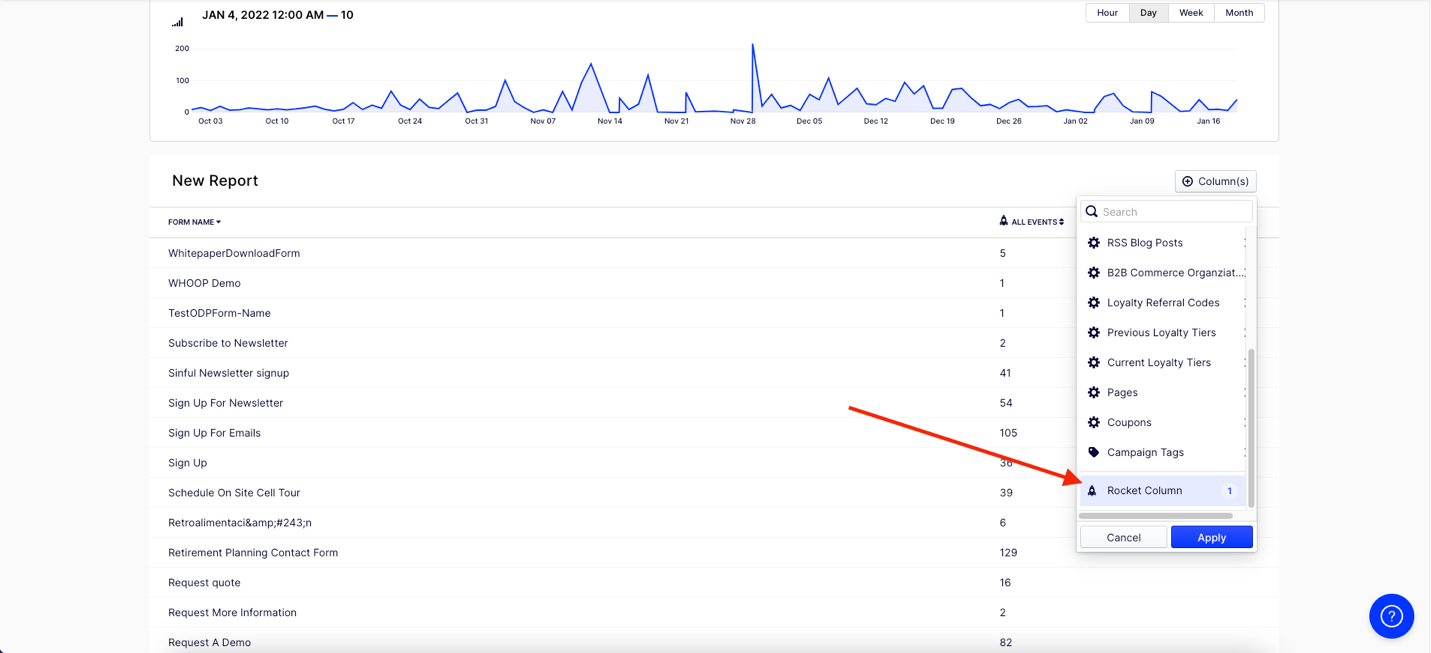This screenshot has width=1431, height=653.
Task: Click the gear icon beside Coupons
Action: point(1093,423)
